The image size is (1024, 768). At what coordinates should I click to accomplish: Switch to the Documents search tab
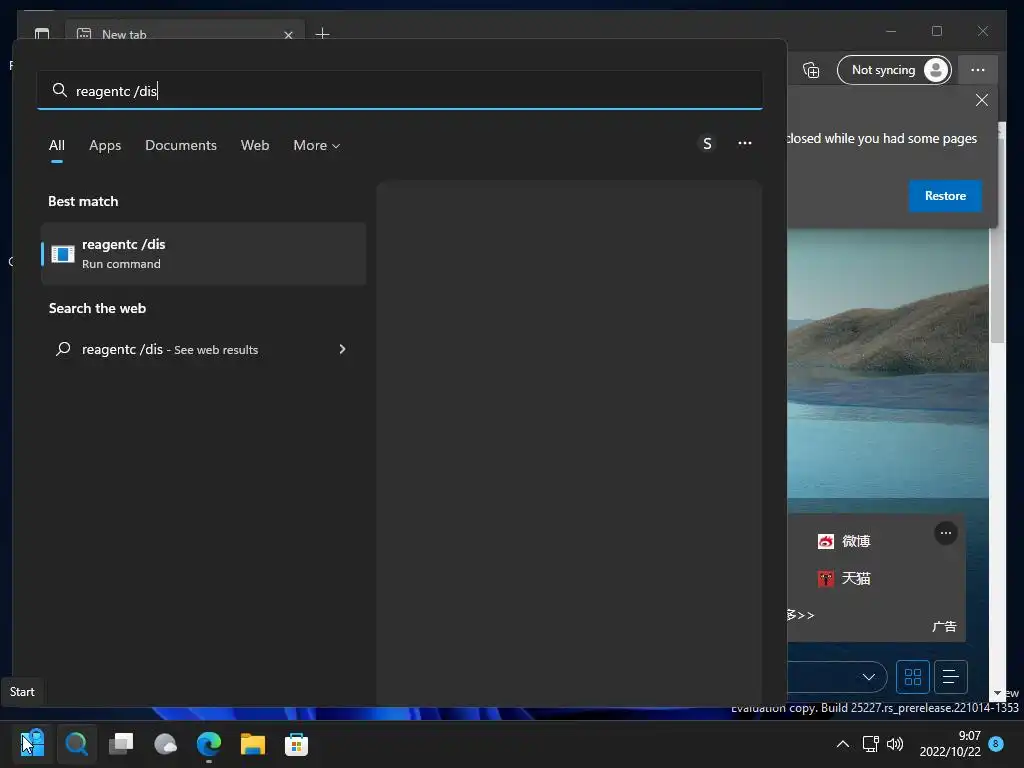181,145
